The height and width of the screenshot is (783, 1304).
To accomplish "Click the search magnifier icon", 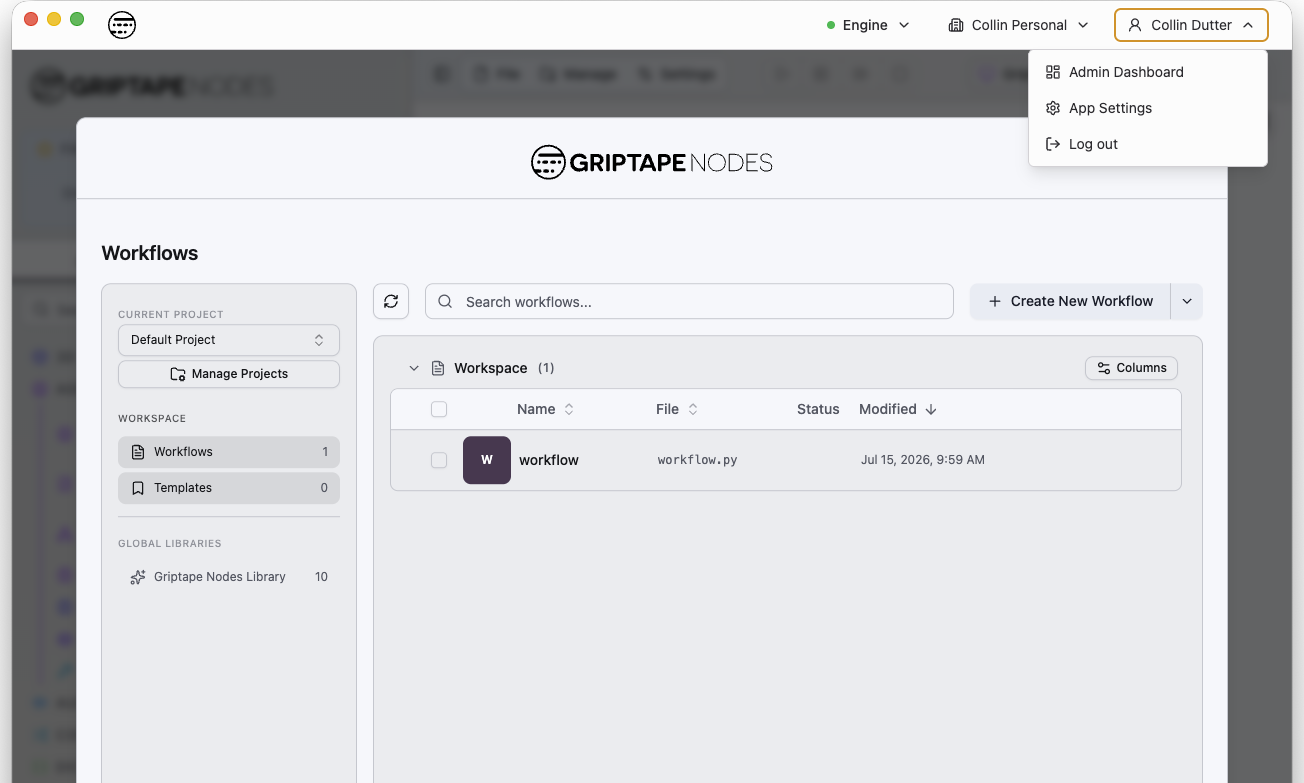I will click(445, 302).
